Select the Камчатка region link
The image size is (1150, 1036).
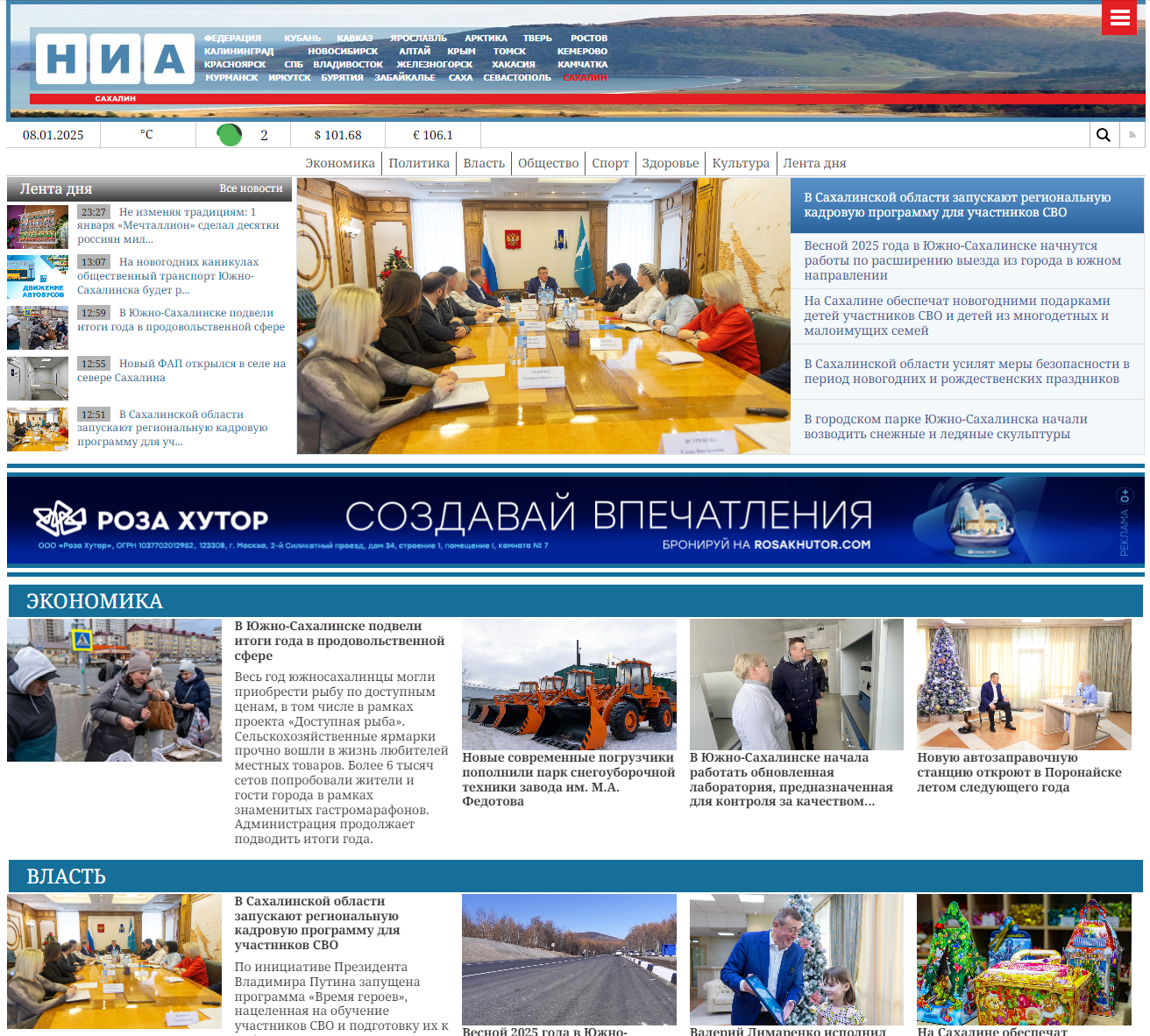(583, 65)
